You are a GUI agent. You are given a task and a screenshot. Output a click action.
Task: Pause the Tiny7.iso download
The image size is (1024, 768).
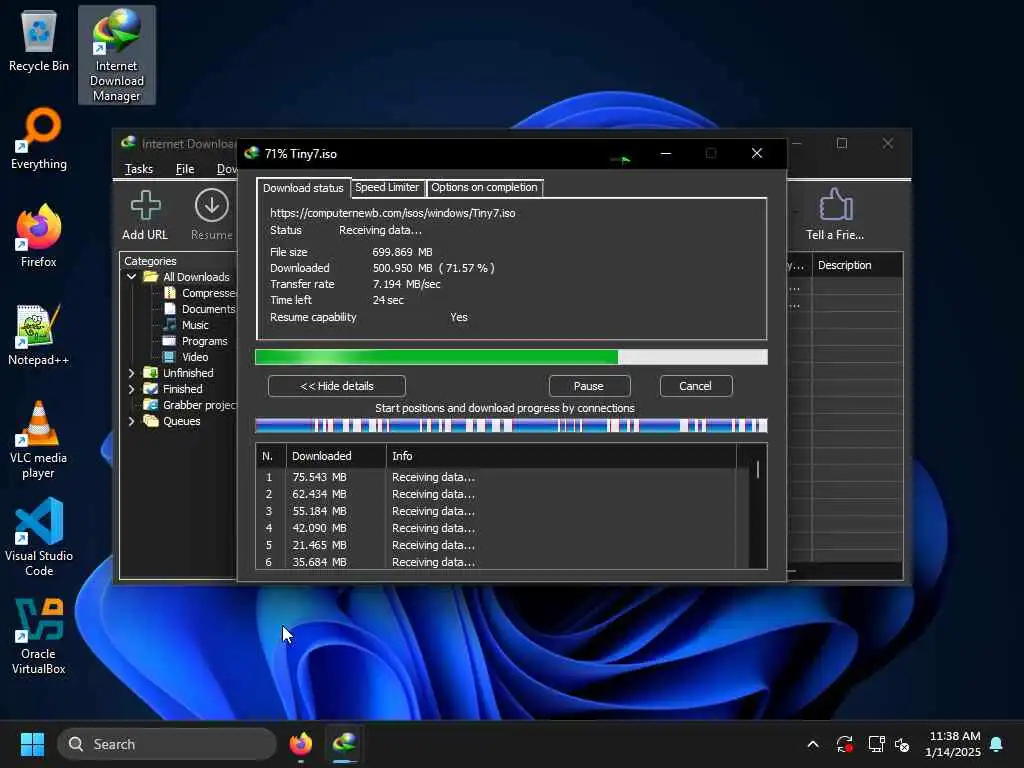(589, 386)
